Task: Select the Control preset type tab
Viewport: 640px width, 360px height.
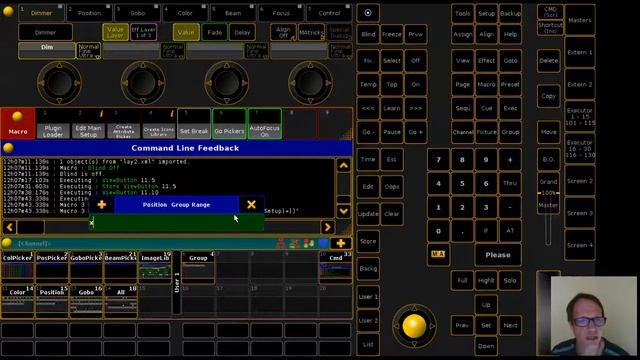Action: (329, 13)
